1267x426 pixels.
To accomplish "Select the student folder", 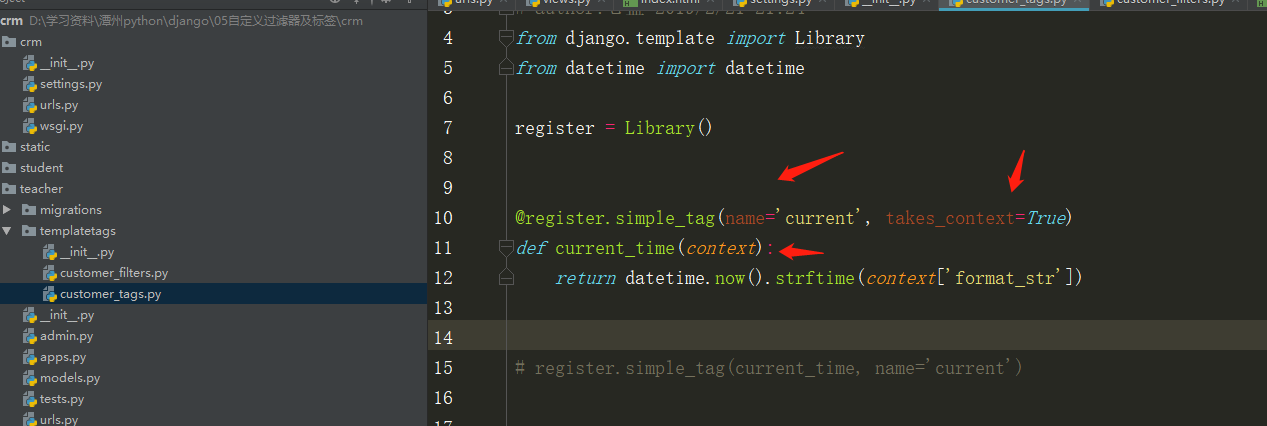I will [x=41, y=168].
